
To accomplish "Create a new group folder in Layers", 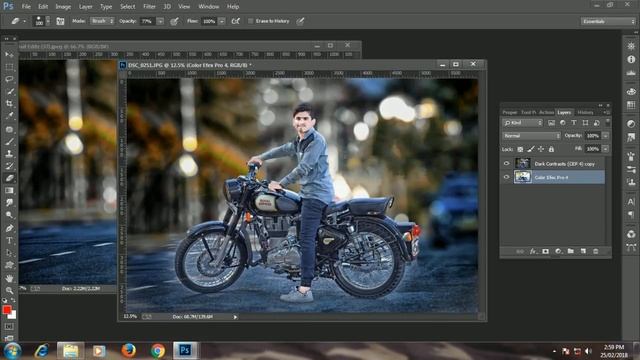I will coord(571,251).
